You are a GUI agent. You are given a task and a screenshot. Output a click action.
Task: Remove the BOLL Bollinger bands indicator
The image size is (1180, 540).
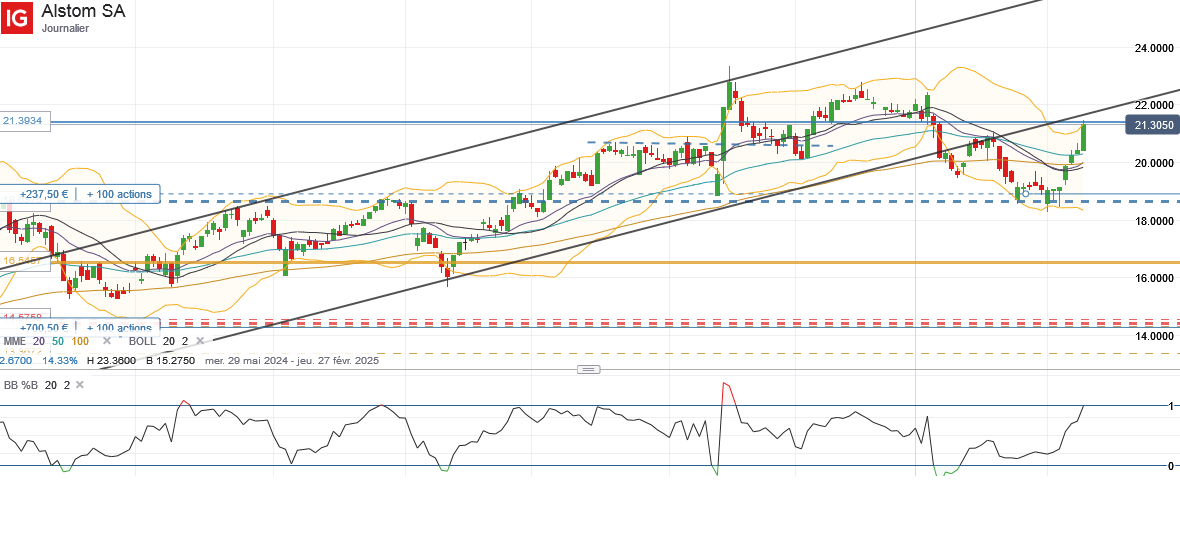tap(199, 341)
